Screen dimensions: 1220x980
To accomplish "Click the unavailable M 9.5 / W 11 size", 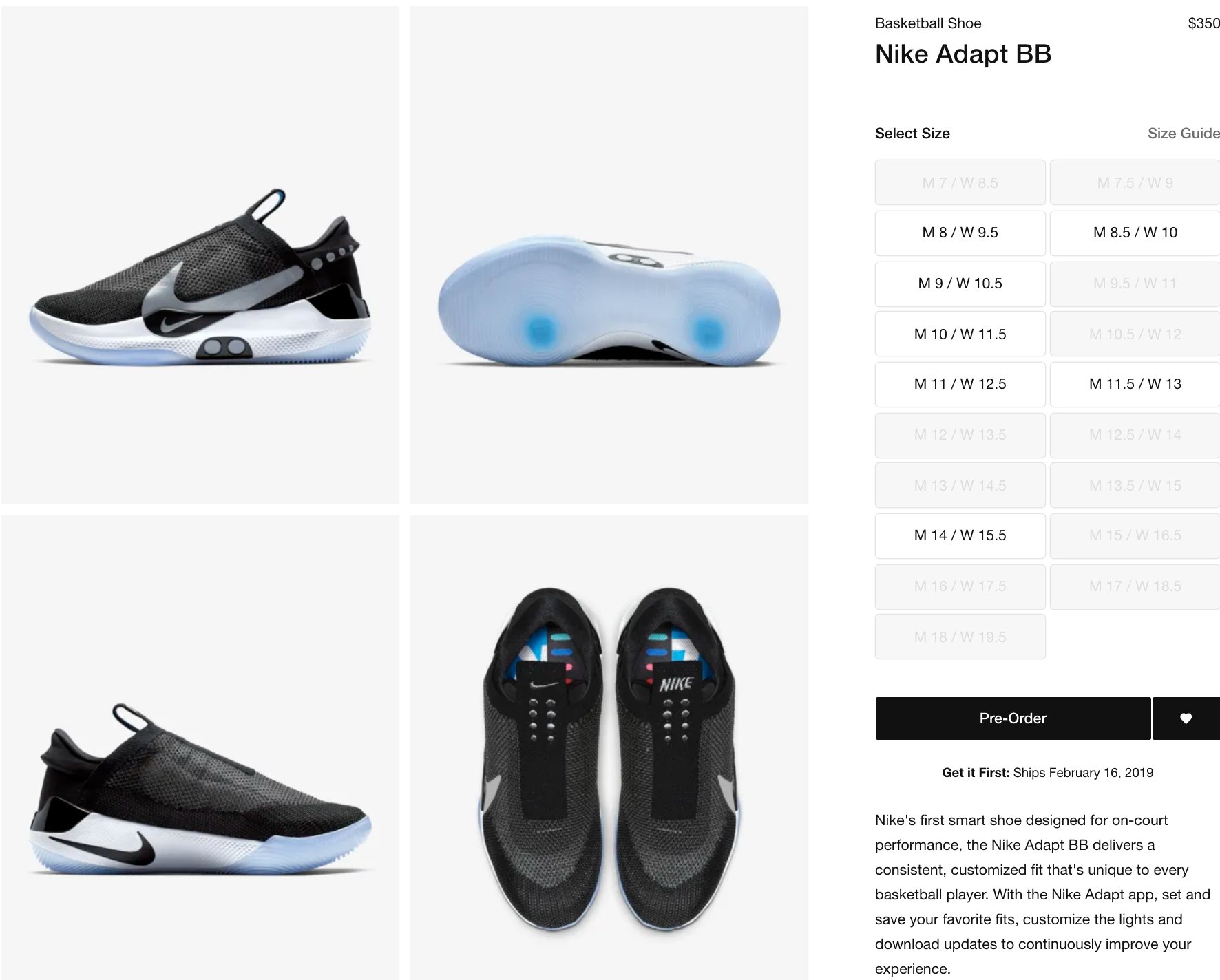I will (1135, 284).
